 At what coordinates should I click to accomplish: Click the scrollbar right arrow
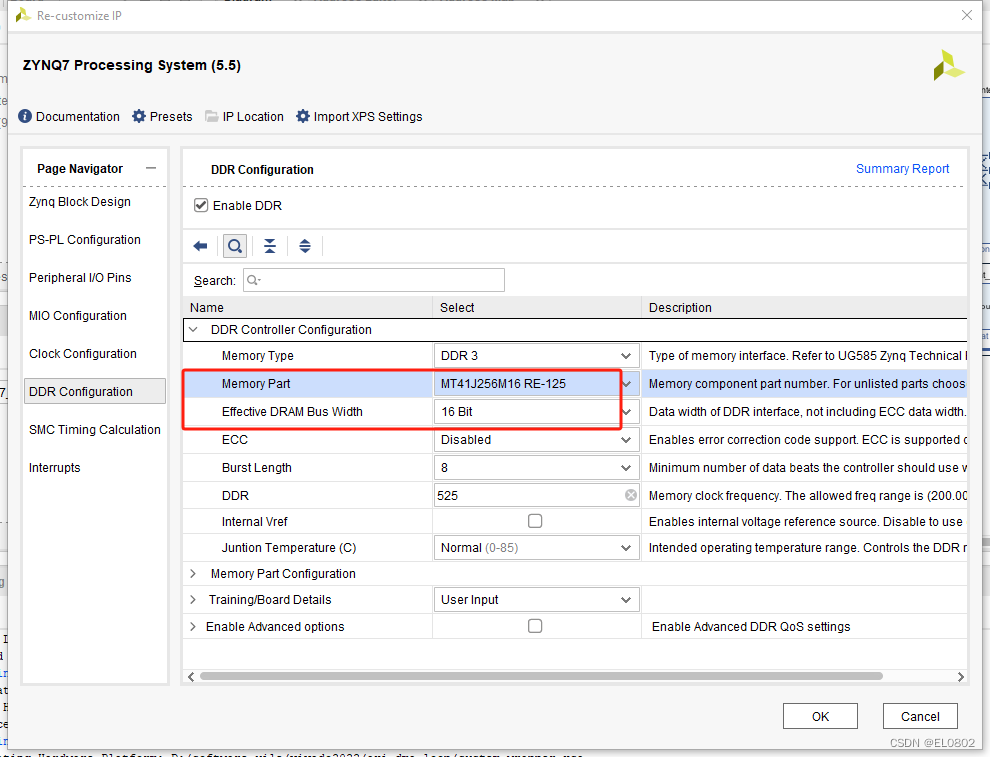(x=960, y=676)
